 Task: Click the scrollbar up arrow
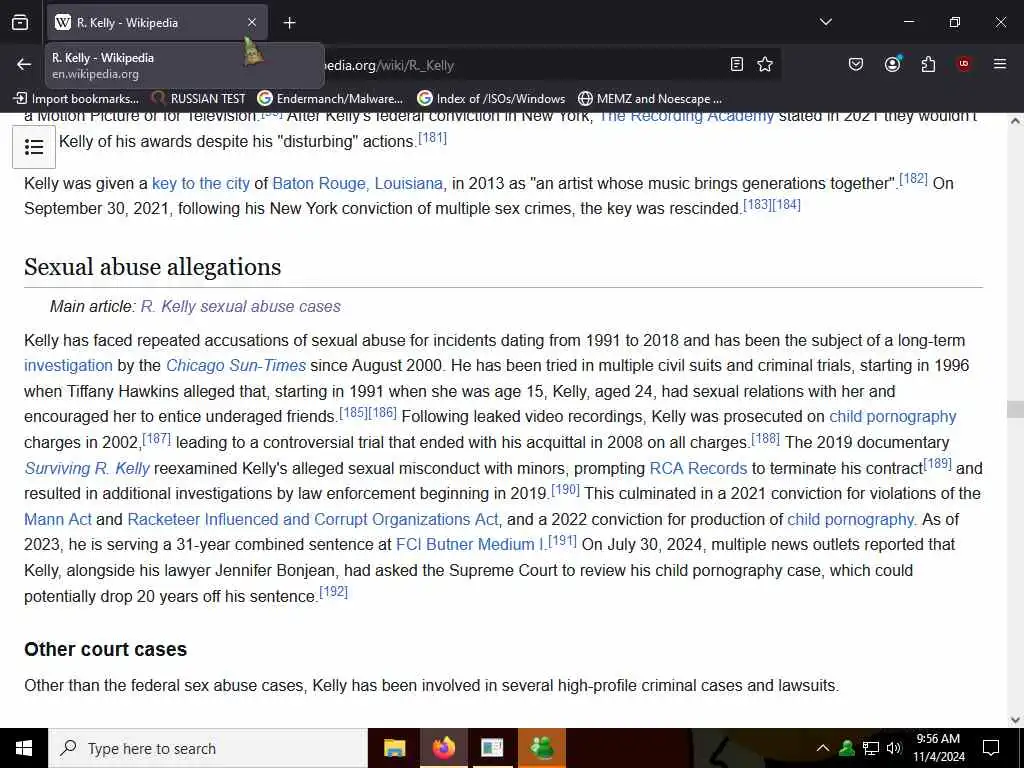(x=1015, y=121)
